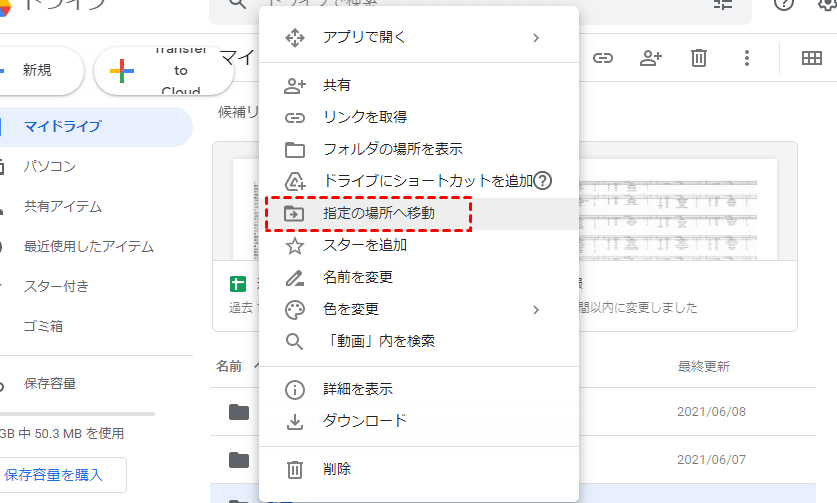Click the add-person icon beside 共有
The image size is (837, 503).
(295, 86)
